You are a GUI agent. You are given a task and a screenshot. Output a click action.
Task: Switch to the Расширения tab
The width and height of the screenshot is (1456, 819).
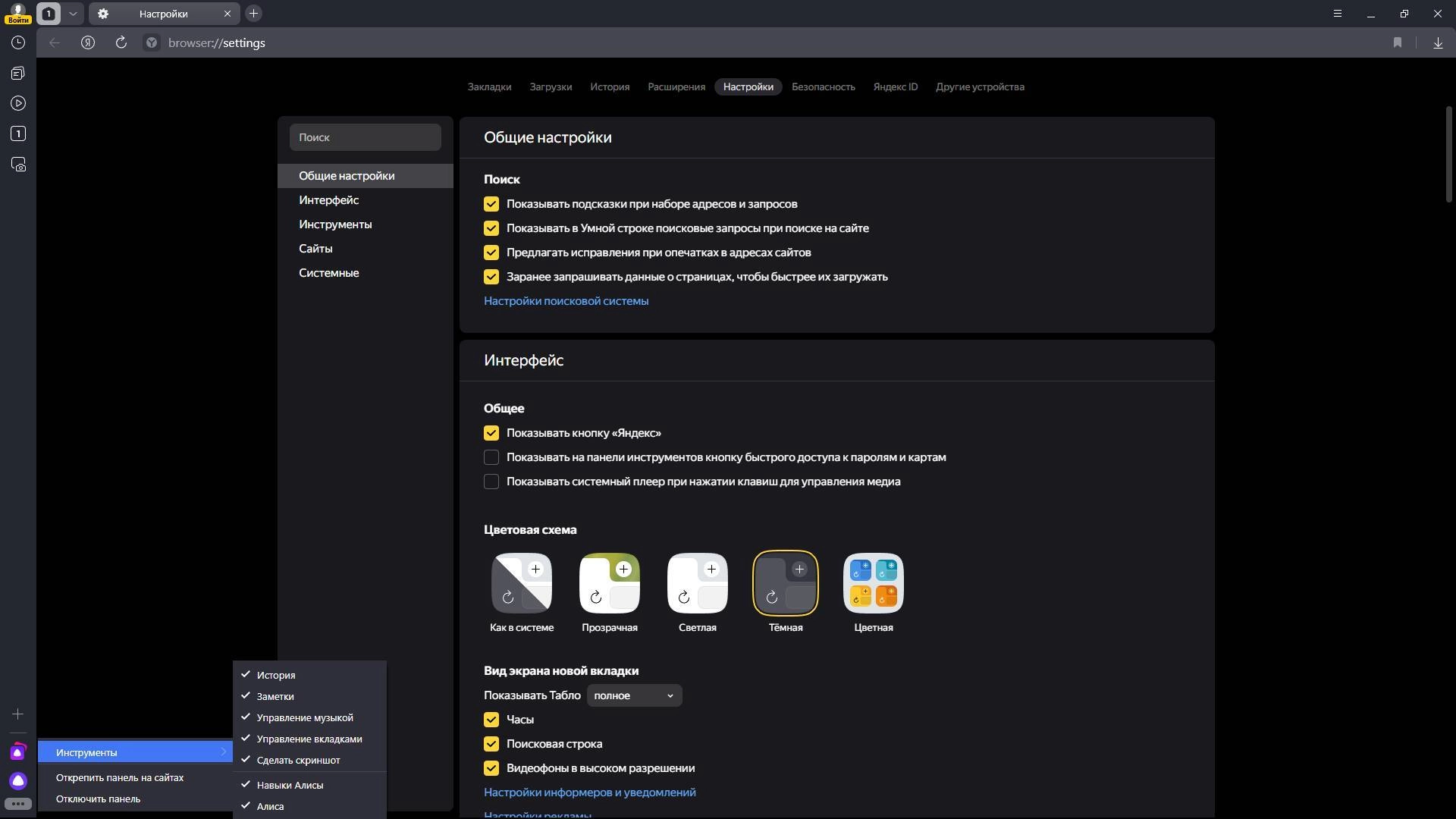click(676, 86)
